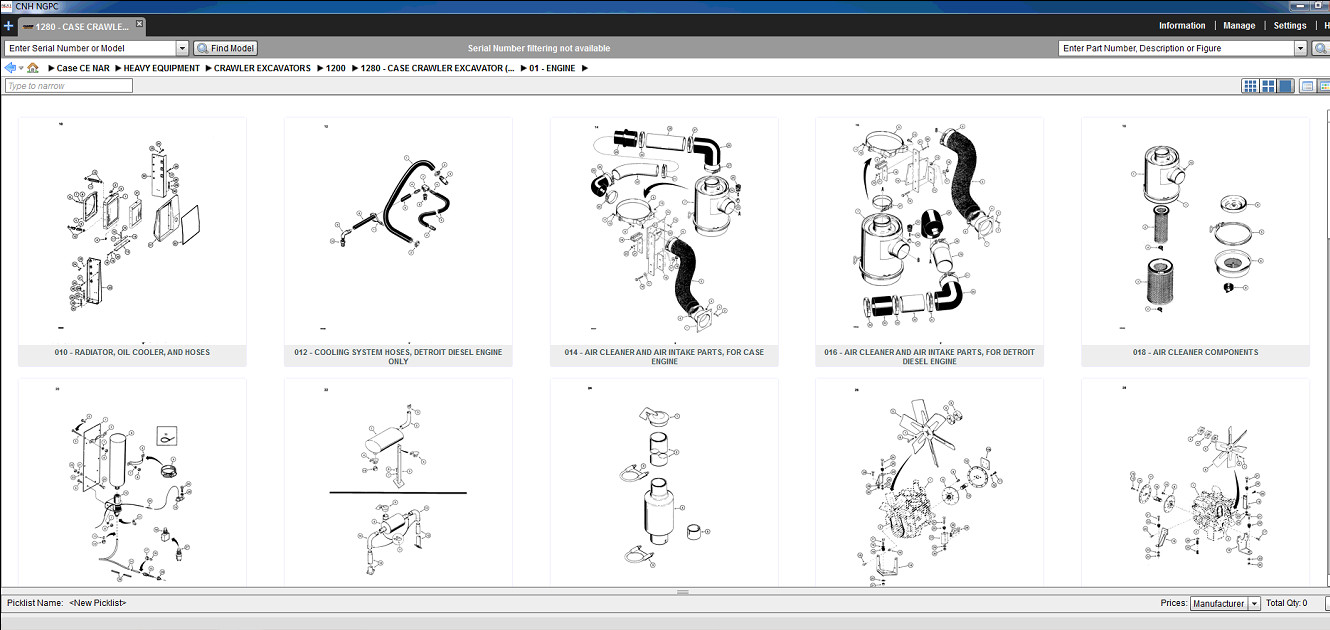This screenshot has width=1330, height=630.
Task: Close the 1280 - CASE CRAWLE... tab
Action: [x=139, y=23]
